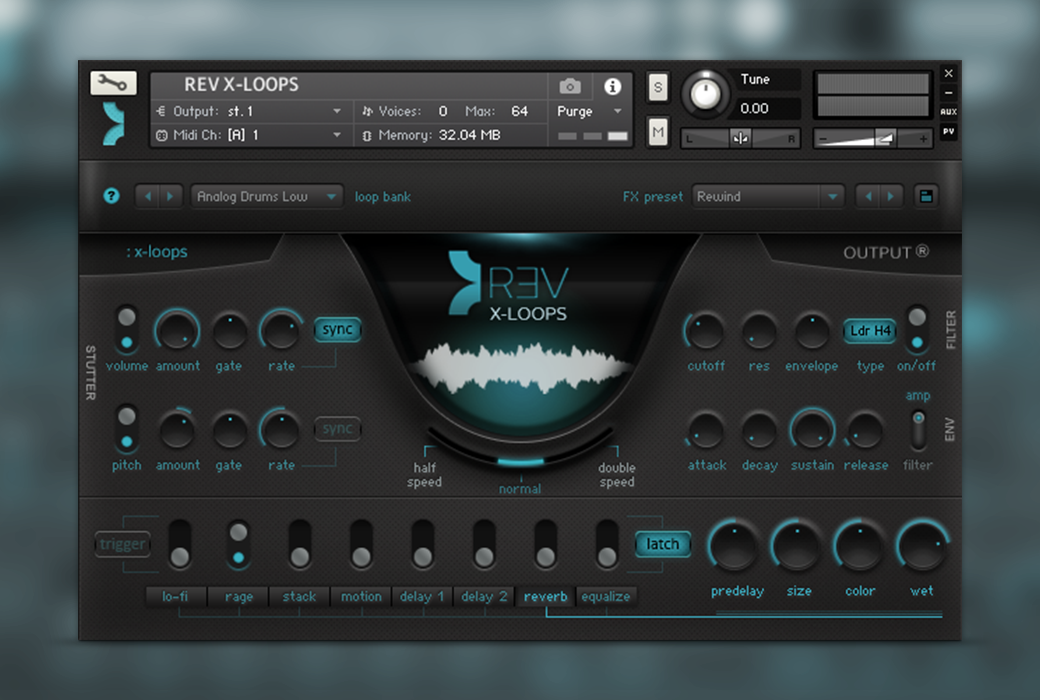This screenshot has width=1040, height=700.
Task: Open the Rewind FX preset dropdown
Action: pyautogui.click(x=767, y=196)
